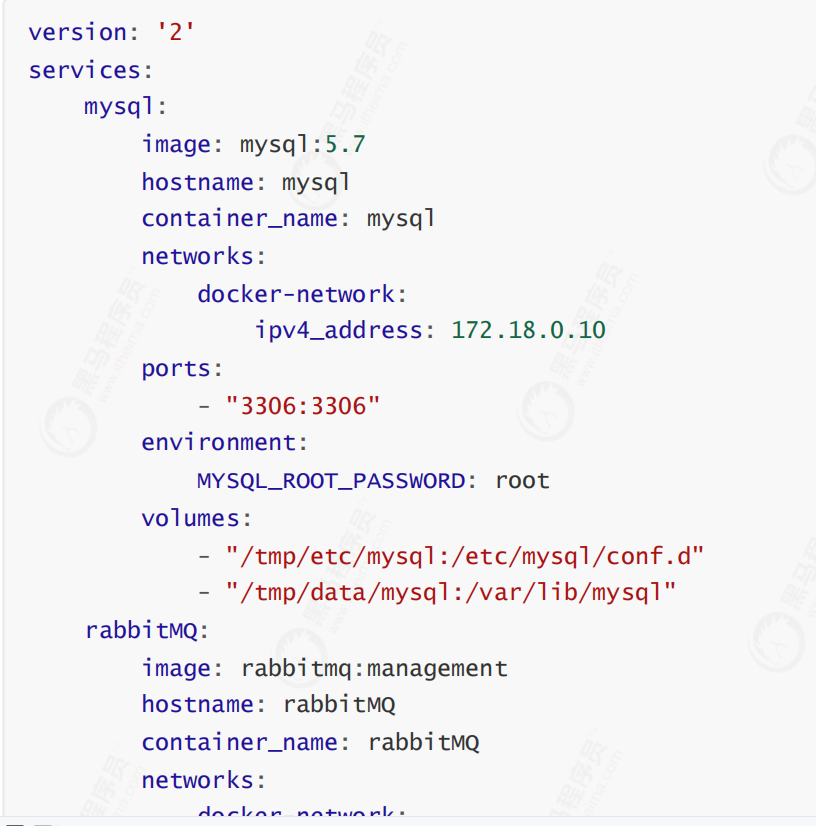
Task: Click the container_name key under mysql
Action: pyautogui.click(x=240, y=219)
